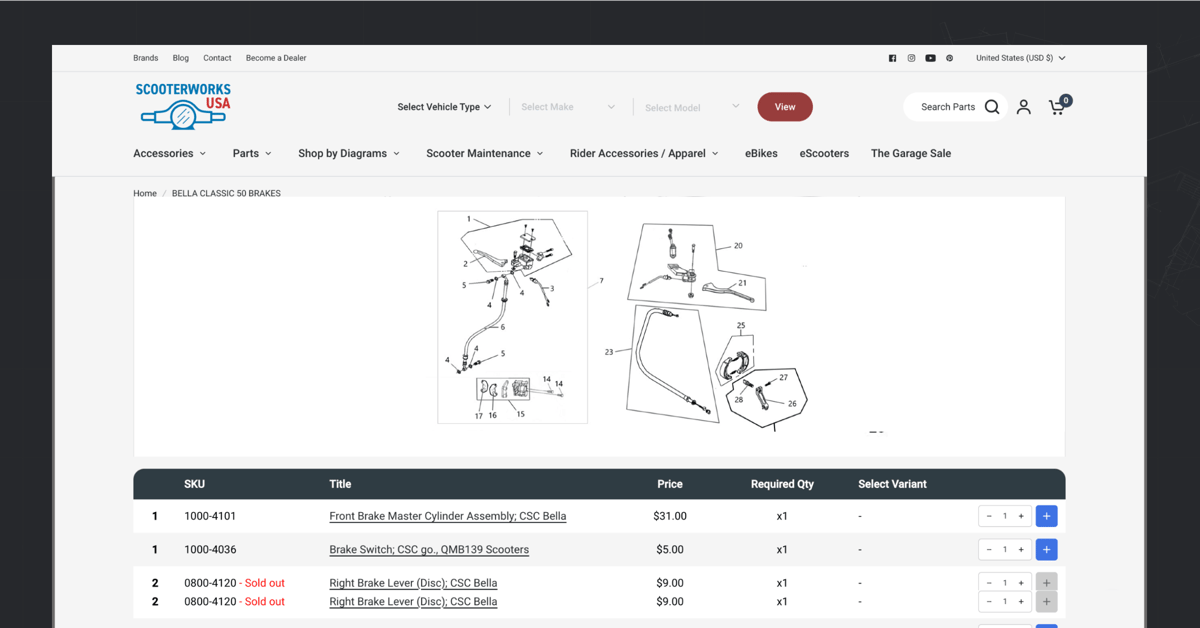Open the shopping cart icon
The width and height of the screenshot is (1200, 628).
tap(1057, 107)
